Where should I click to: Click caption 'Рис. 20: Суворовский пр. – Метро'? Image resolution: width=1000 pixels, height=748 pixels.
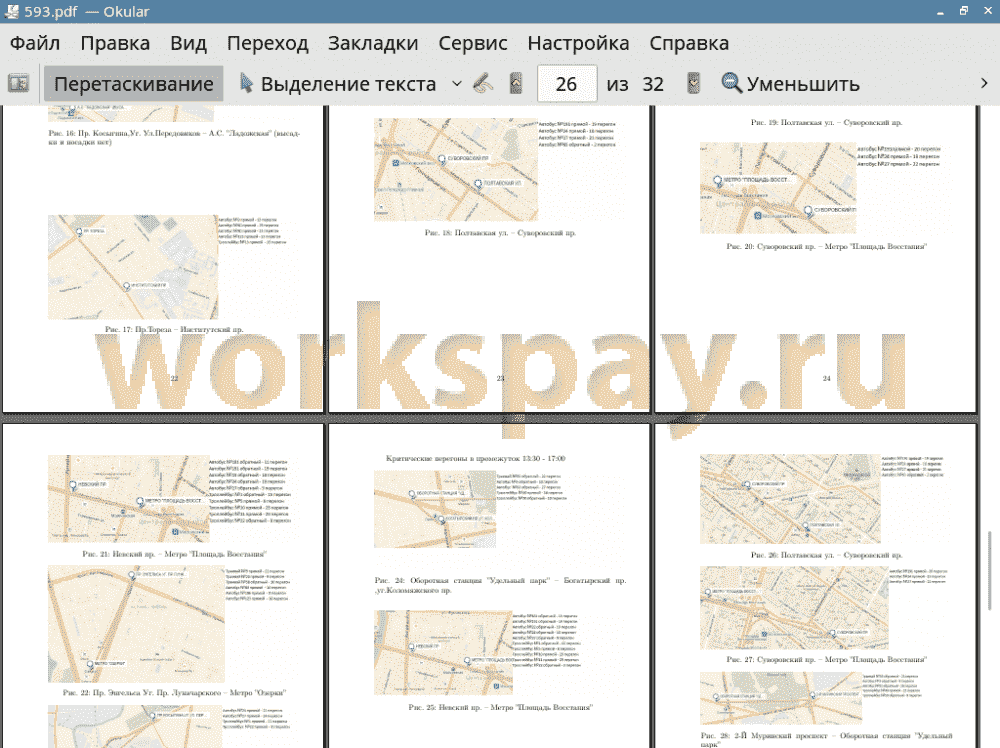(827, 246)
